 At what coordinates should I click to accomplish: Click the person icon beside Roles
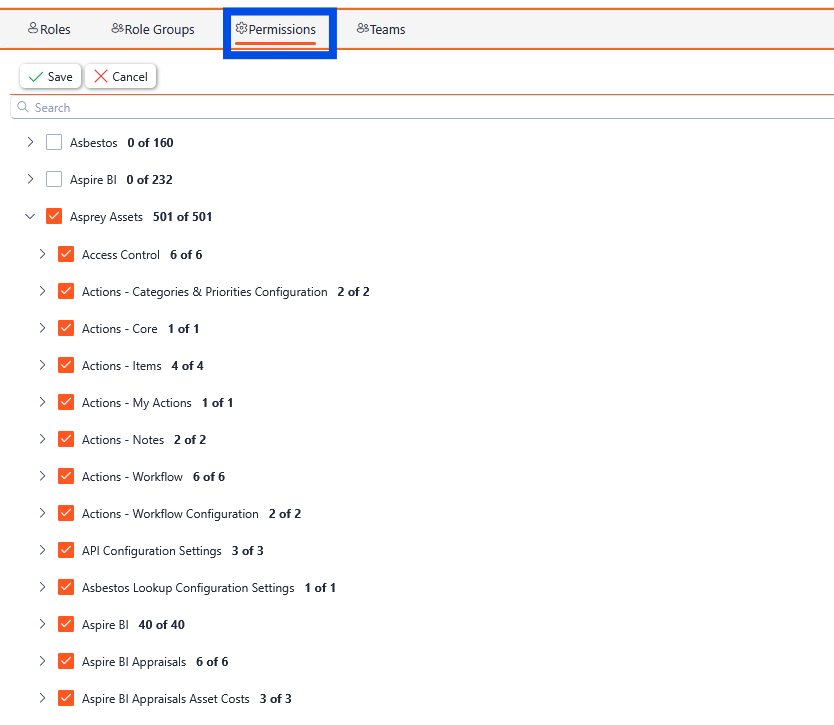point(33,29)
